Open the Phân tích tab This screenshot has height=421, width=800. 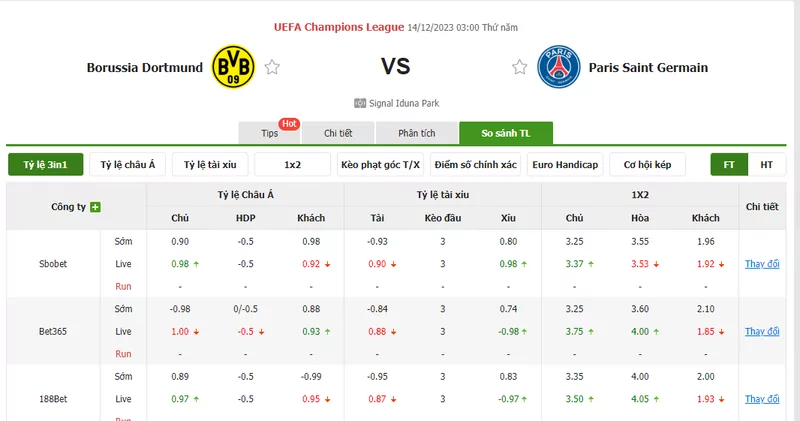[x=417, y=133]
